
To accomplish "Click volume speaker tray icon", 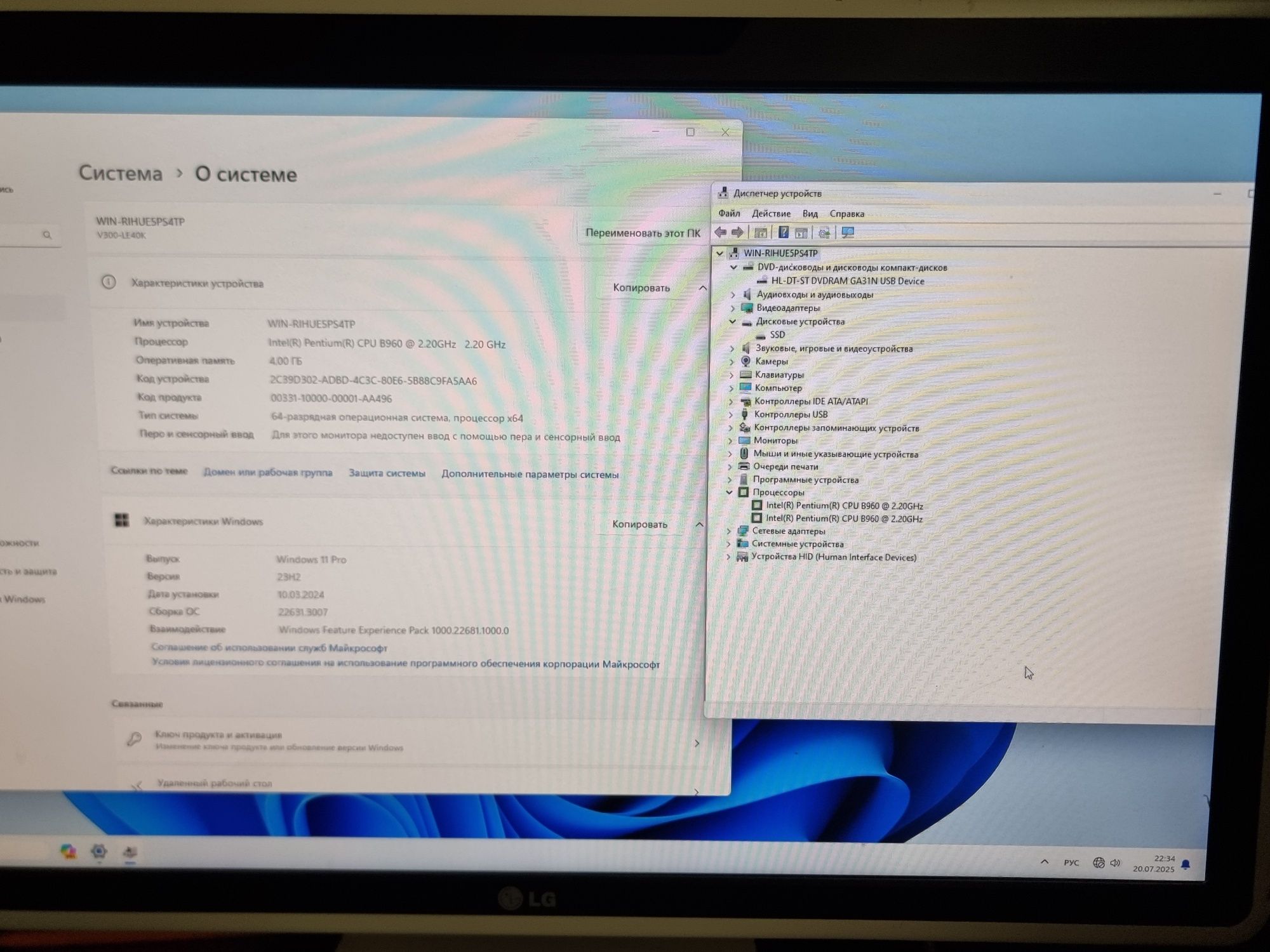I will (x=1115, y=863).
